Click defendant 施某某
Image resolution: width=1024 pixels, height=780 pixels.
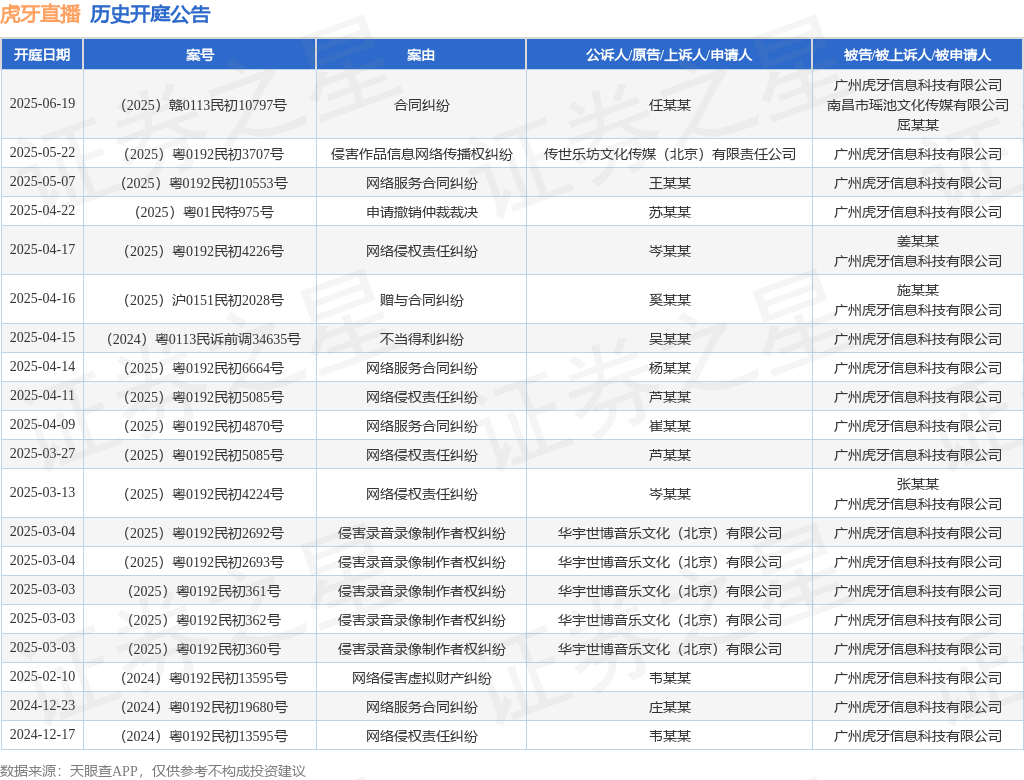click(918, 290)
